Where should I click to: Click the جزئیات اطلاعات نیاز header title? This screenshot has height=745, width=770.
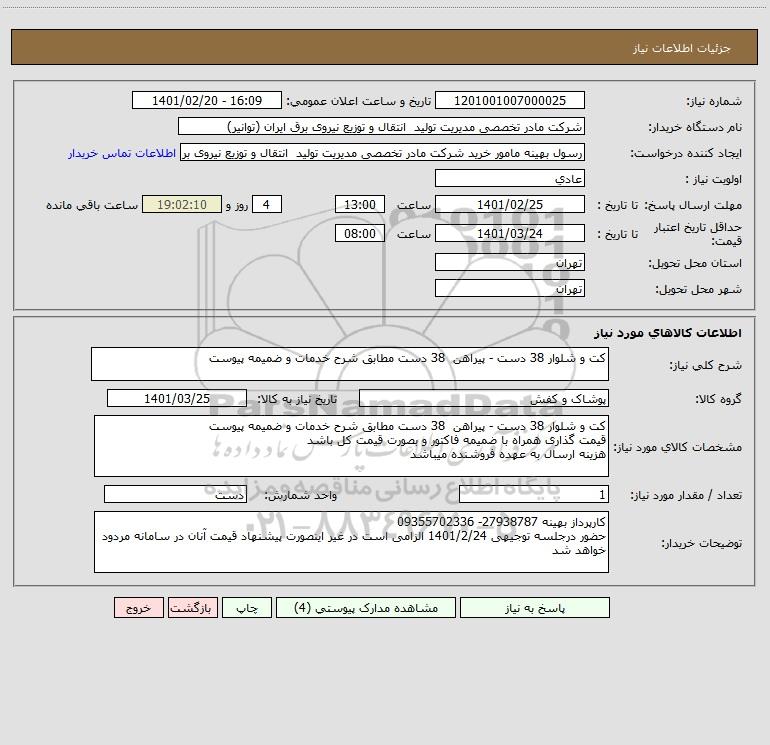(682, 48)
